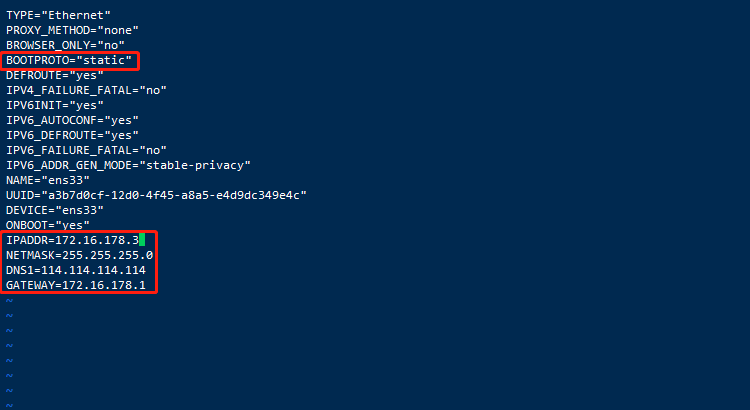Click the BOOTPROTO="static" value
The height and width of the screenshot is (410, 750).
coord(104,60)
